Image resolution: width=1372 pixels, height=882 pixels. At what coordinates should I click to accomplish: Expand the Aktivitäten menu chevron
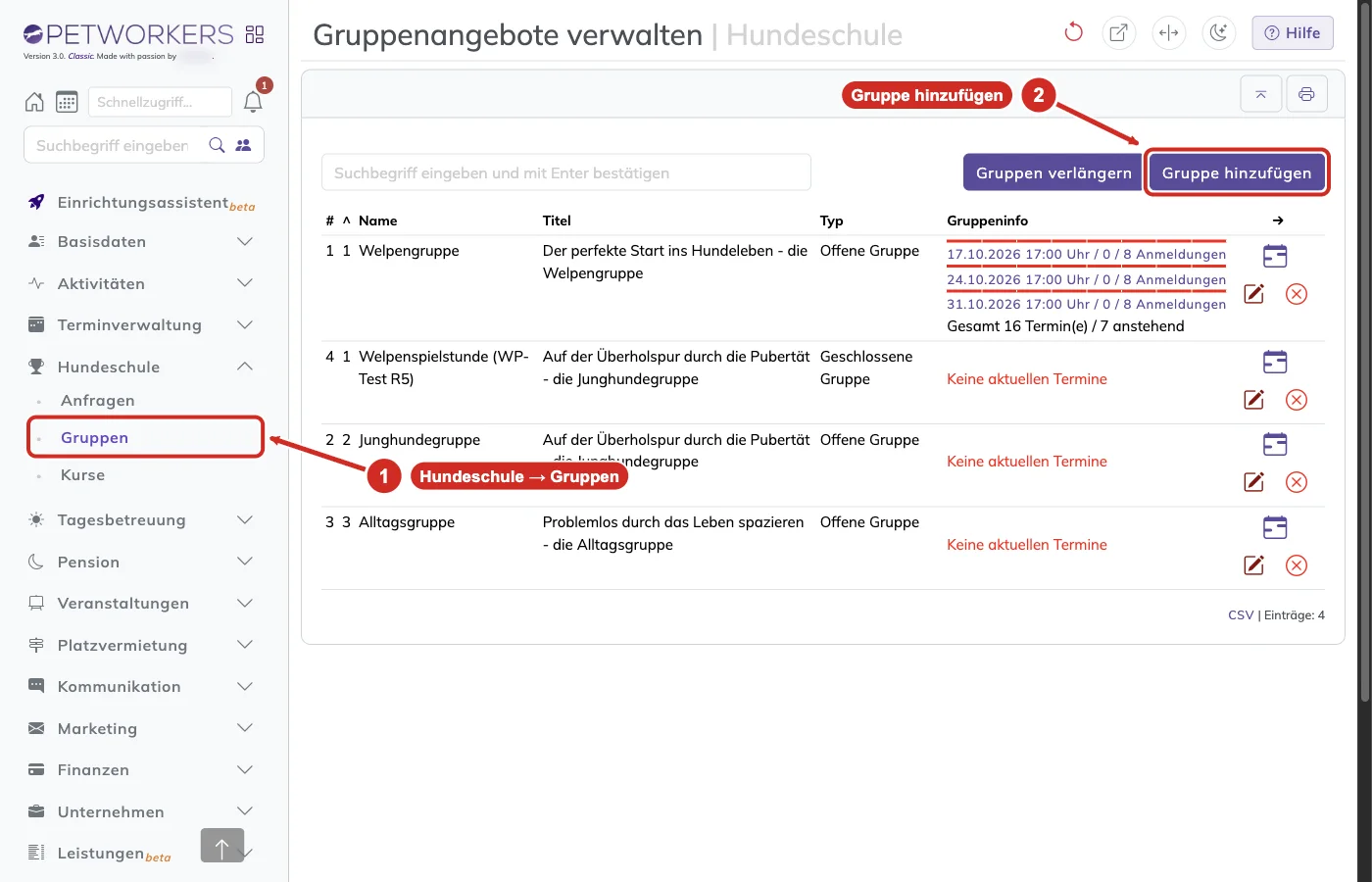pyautogui.click(x=245, y=283)
